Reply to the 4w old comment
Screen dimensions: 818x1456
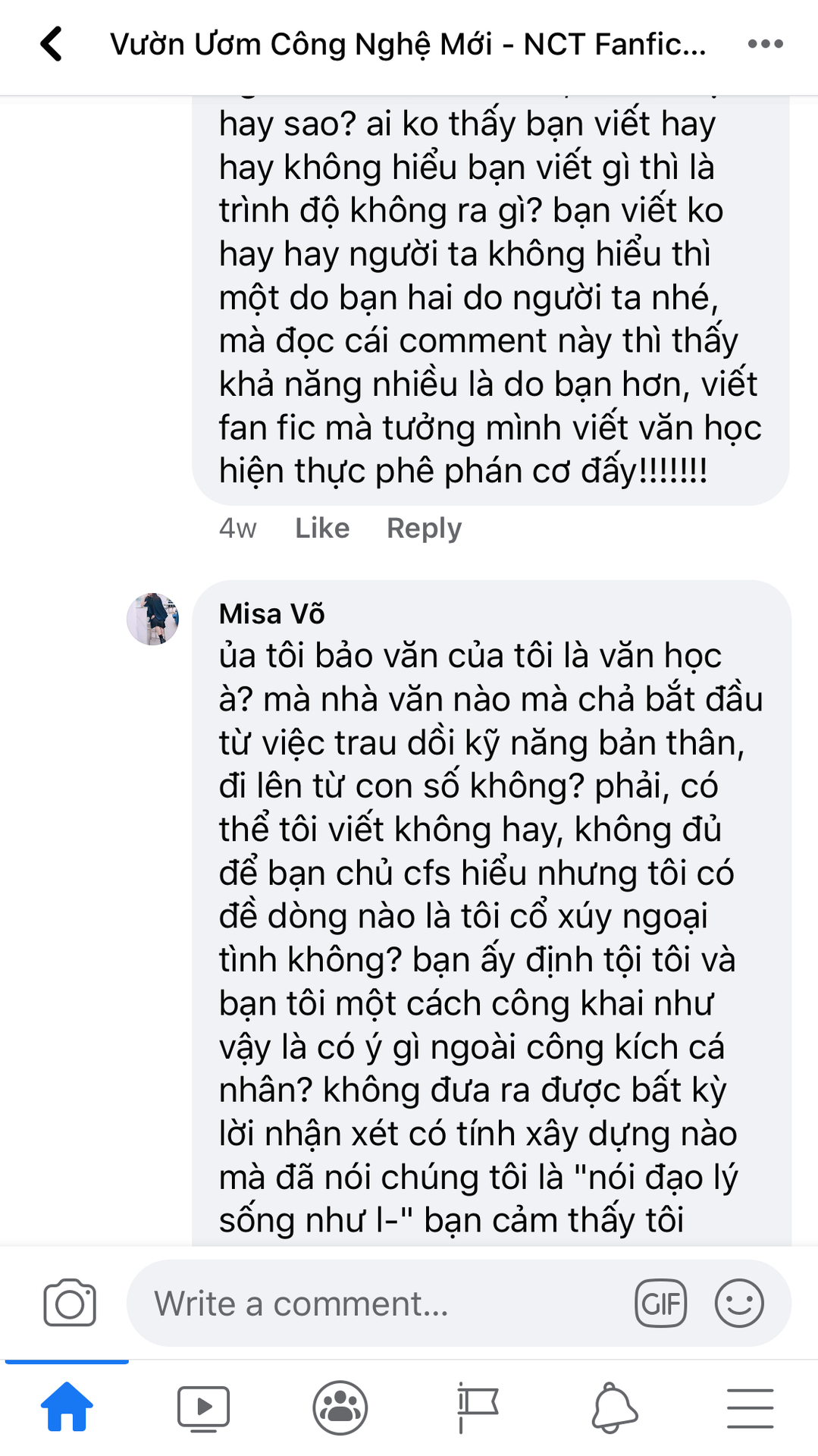[x=424, y=529]
